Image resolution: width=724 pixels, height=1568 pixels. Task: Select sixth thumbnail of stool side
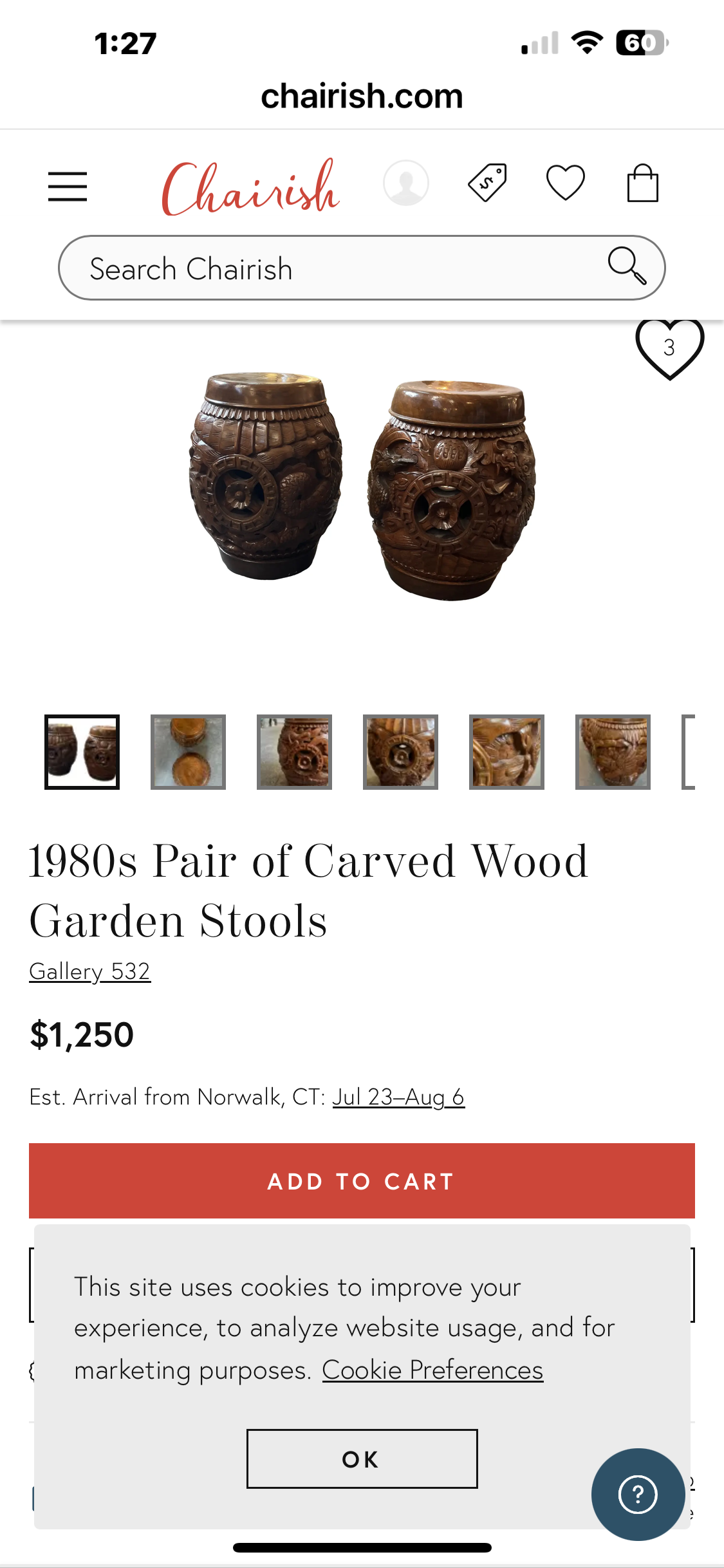(613, 752)
